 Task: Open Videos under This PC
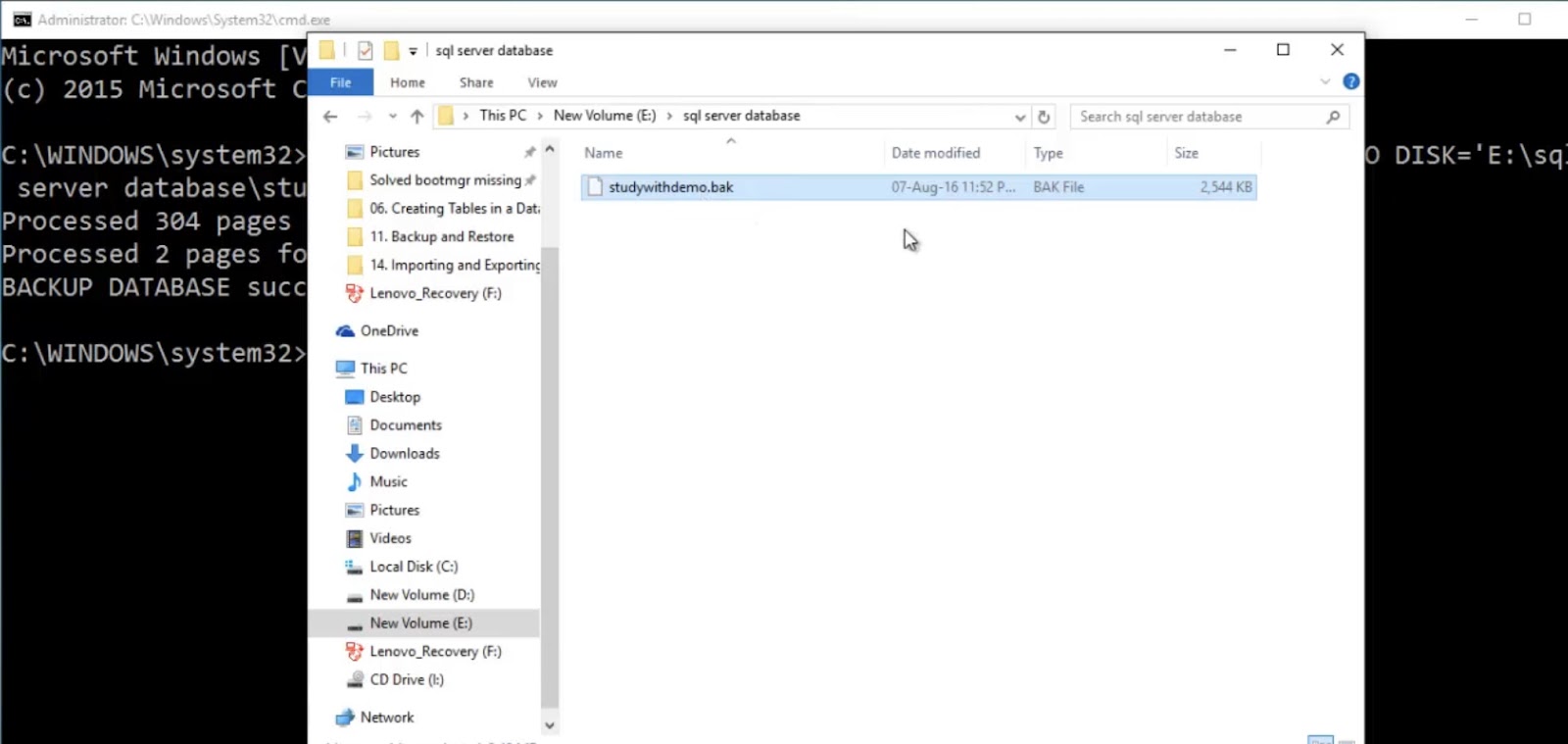pyautogui.click(x=390, y=539)
